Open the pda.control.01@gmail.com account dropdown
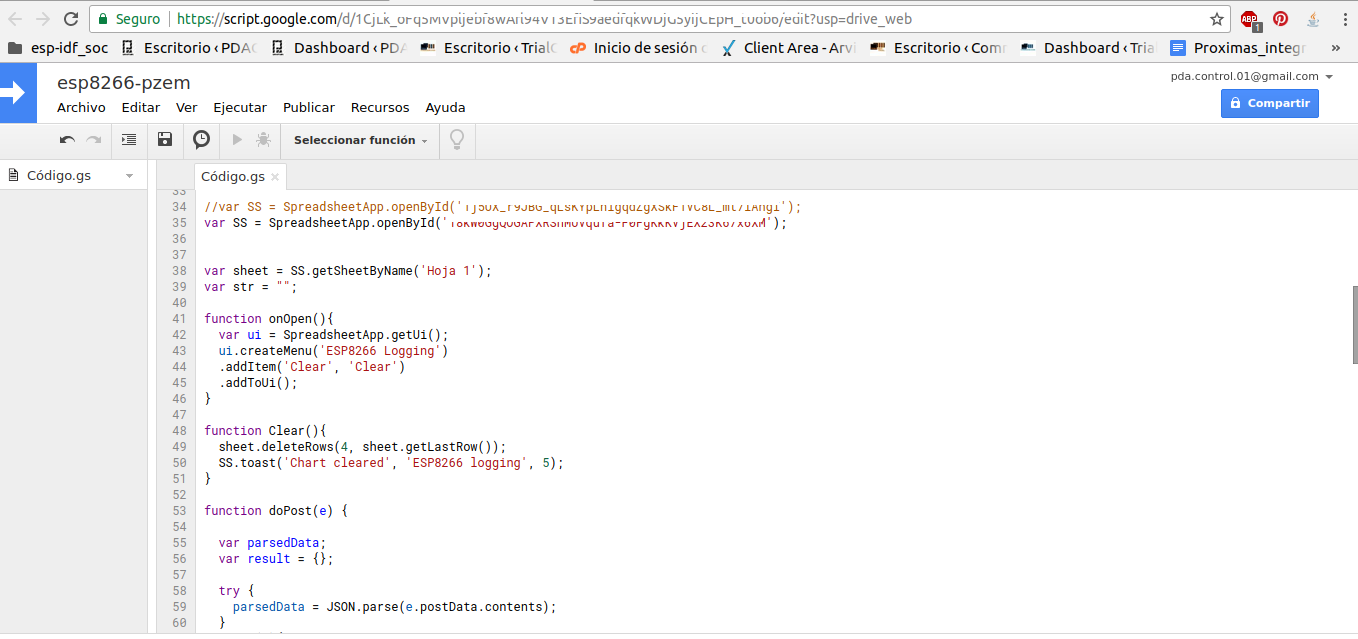Viewport: 1358px width, 639px height. click(1252, 76)
